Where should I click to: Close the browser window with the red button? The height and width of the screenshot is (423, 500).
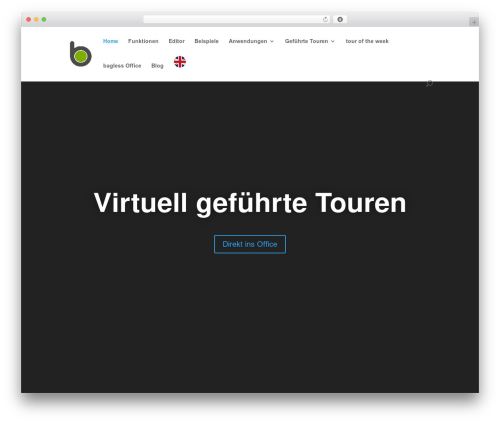click(29, 20)
